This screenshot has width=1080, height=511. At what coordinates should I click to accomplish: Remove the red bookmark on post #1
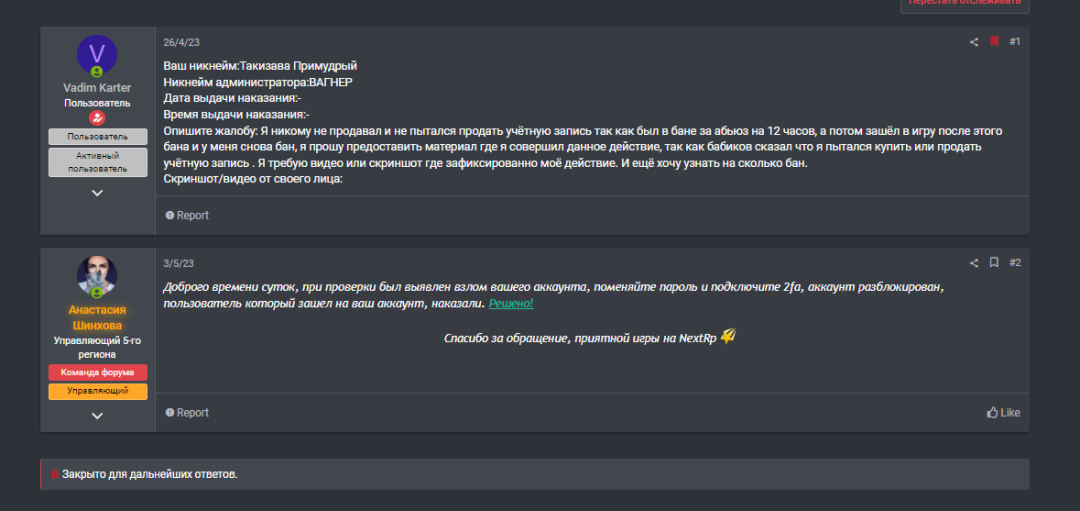994,42
